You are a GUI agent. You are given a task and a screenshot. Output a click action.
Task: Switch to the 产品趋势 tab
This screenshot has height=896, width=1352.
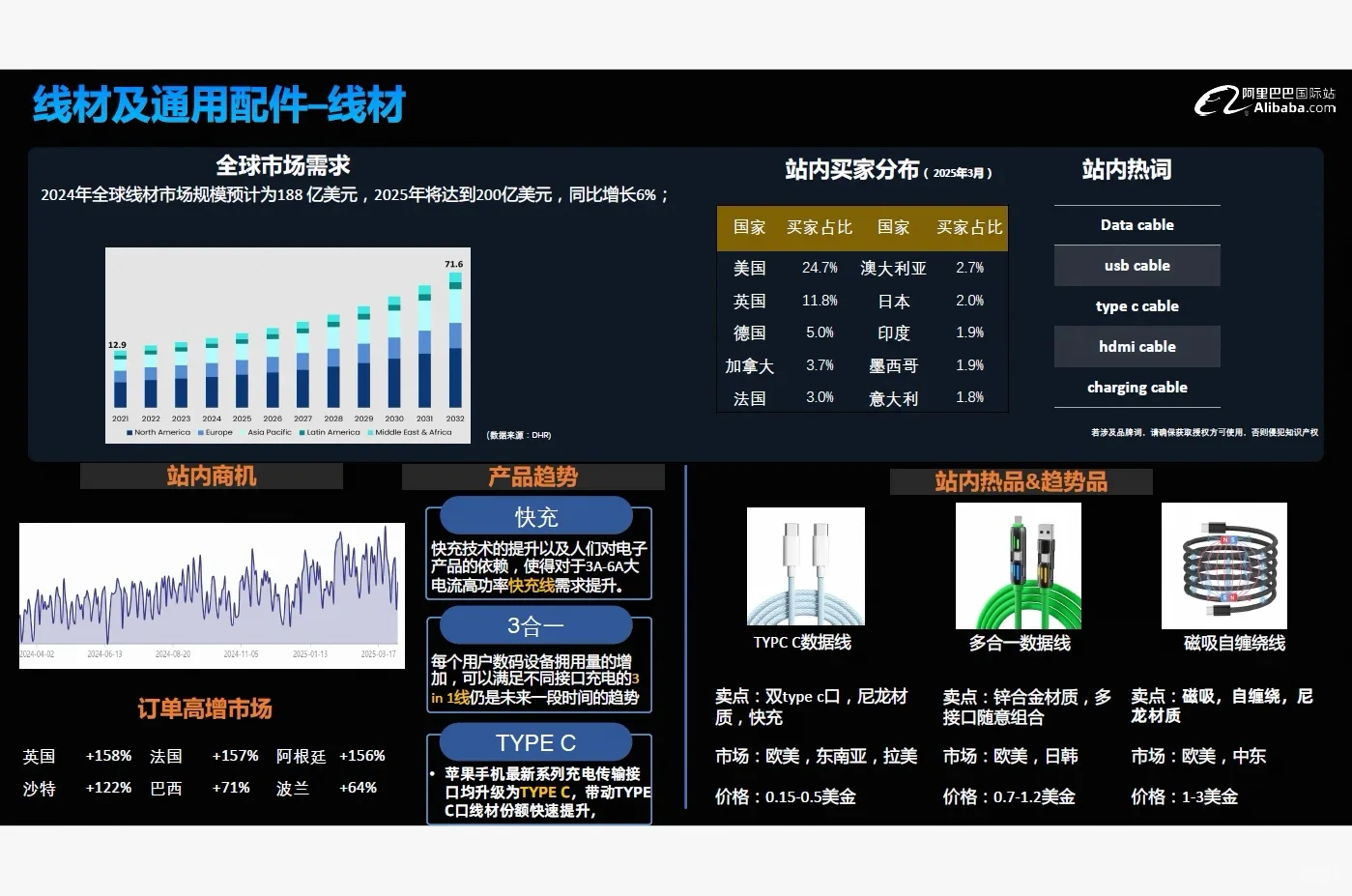(x=532, y=476)
